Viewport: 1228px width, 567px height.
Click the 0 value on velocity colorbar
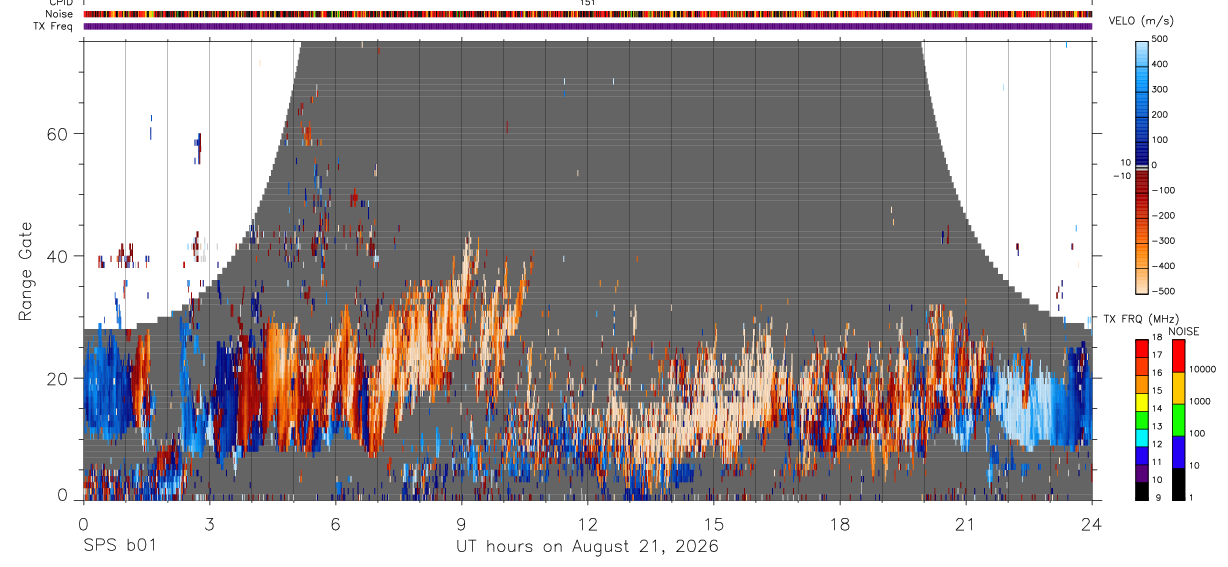(x=1153, y=165)
